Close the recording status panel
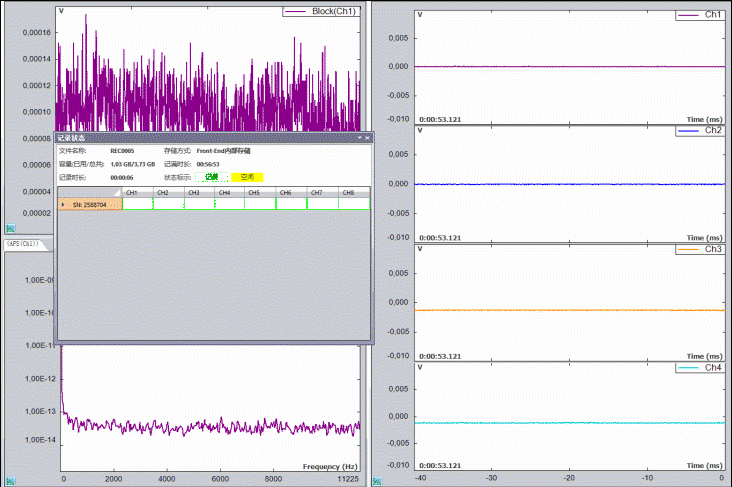Screen dimensions: 732x487 click(x=367, y=137)
